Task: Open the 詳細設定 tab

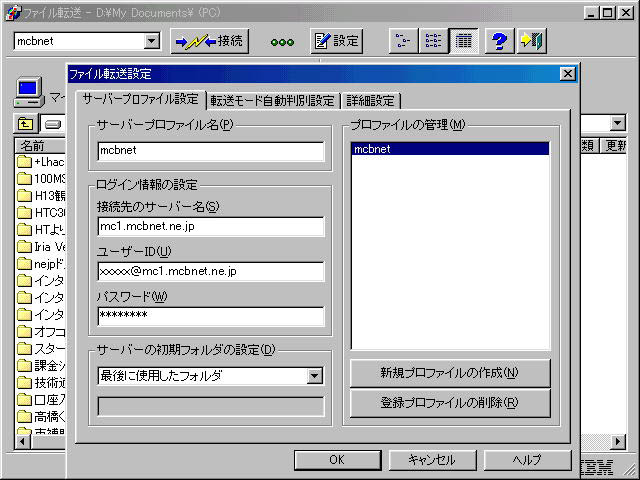Action: click(370, 100)
